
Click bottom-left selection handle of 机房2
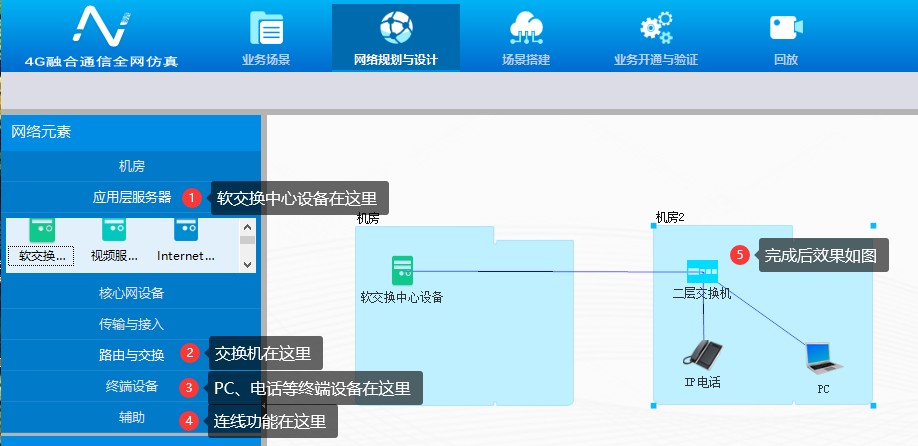click(653, 405)
